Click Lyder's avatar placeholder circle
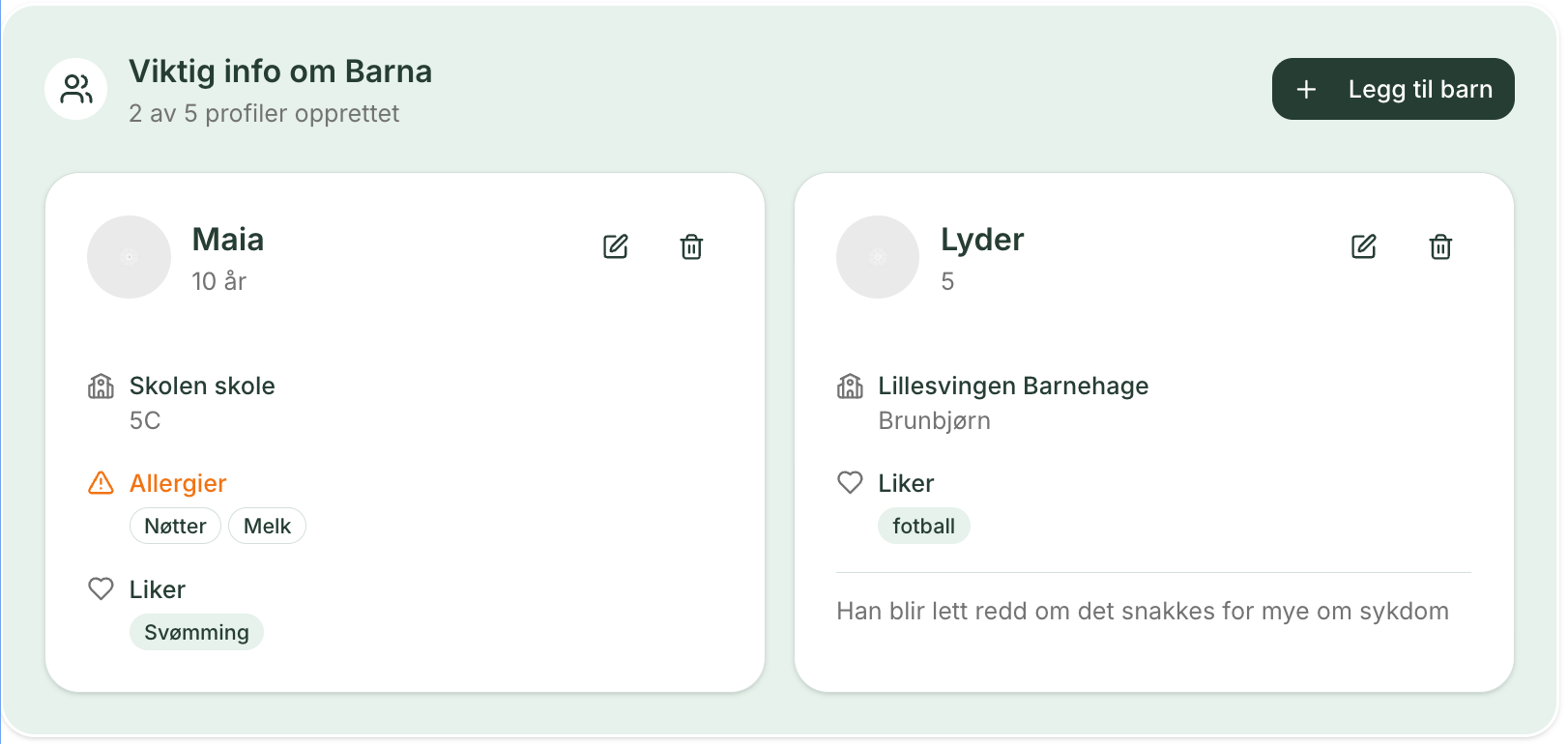1568x744 pixels. [877, 257]
